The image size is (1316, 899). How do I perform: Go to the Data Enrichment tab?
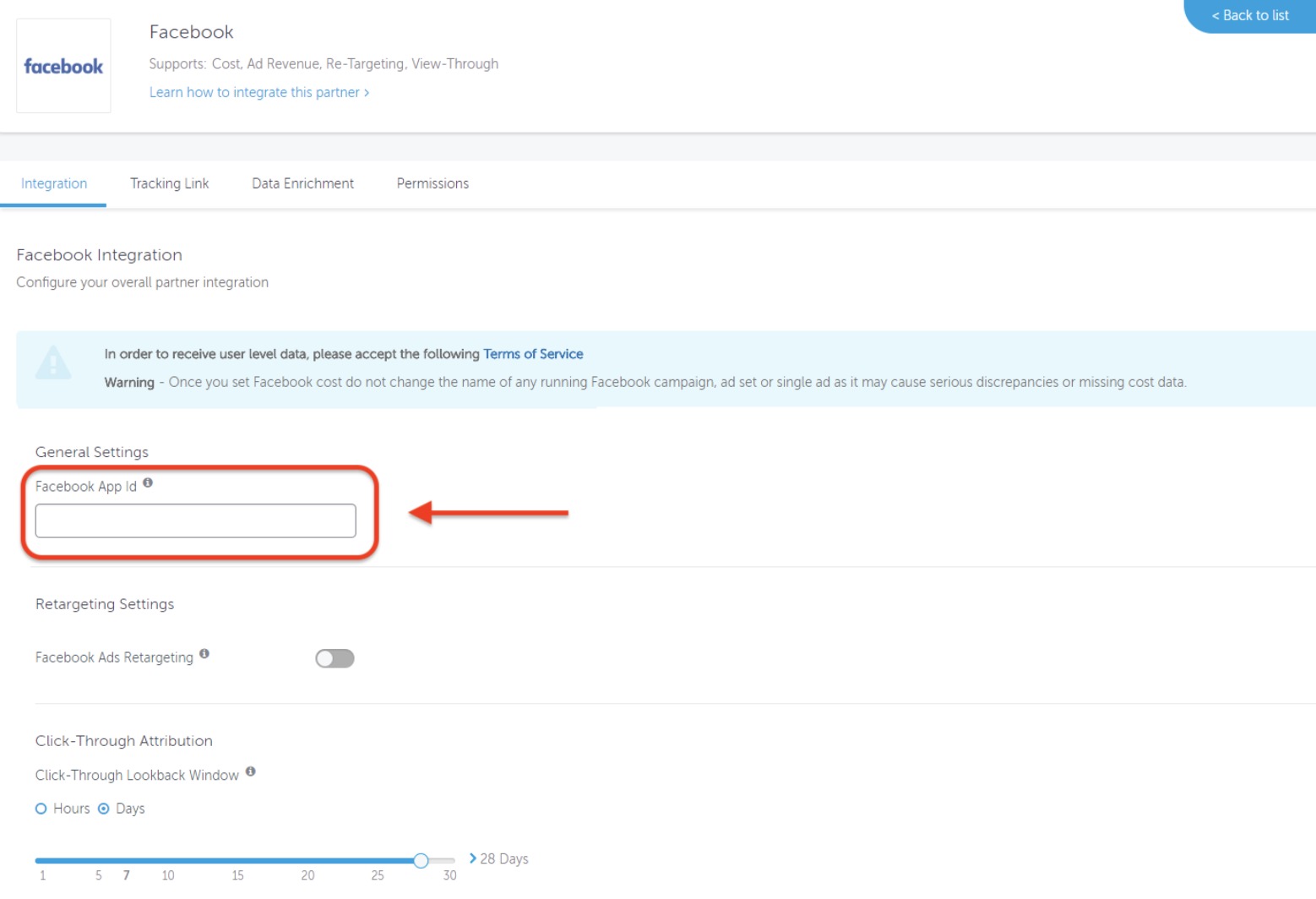tap(302, 183)
